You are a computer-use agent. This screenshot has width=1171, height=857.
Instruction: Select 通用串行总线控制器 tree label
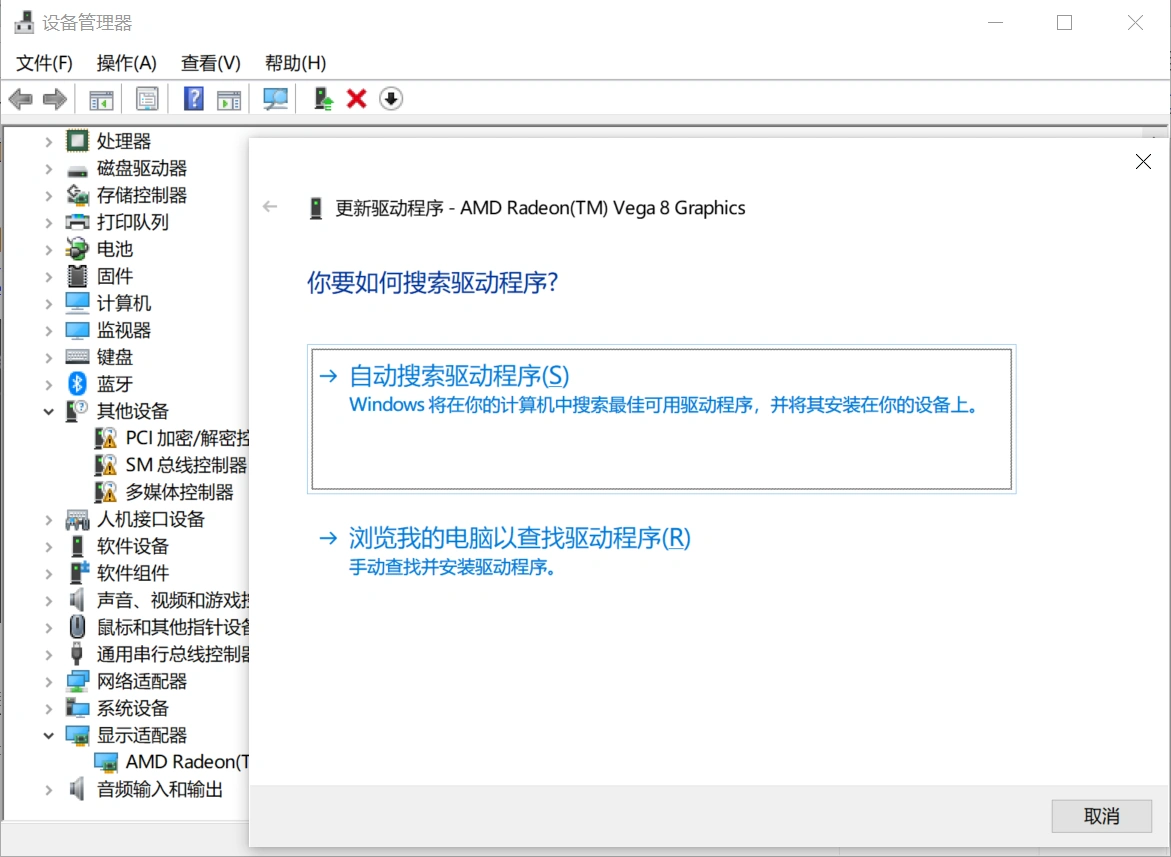click(x=173, y=654)
